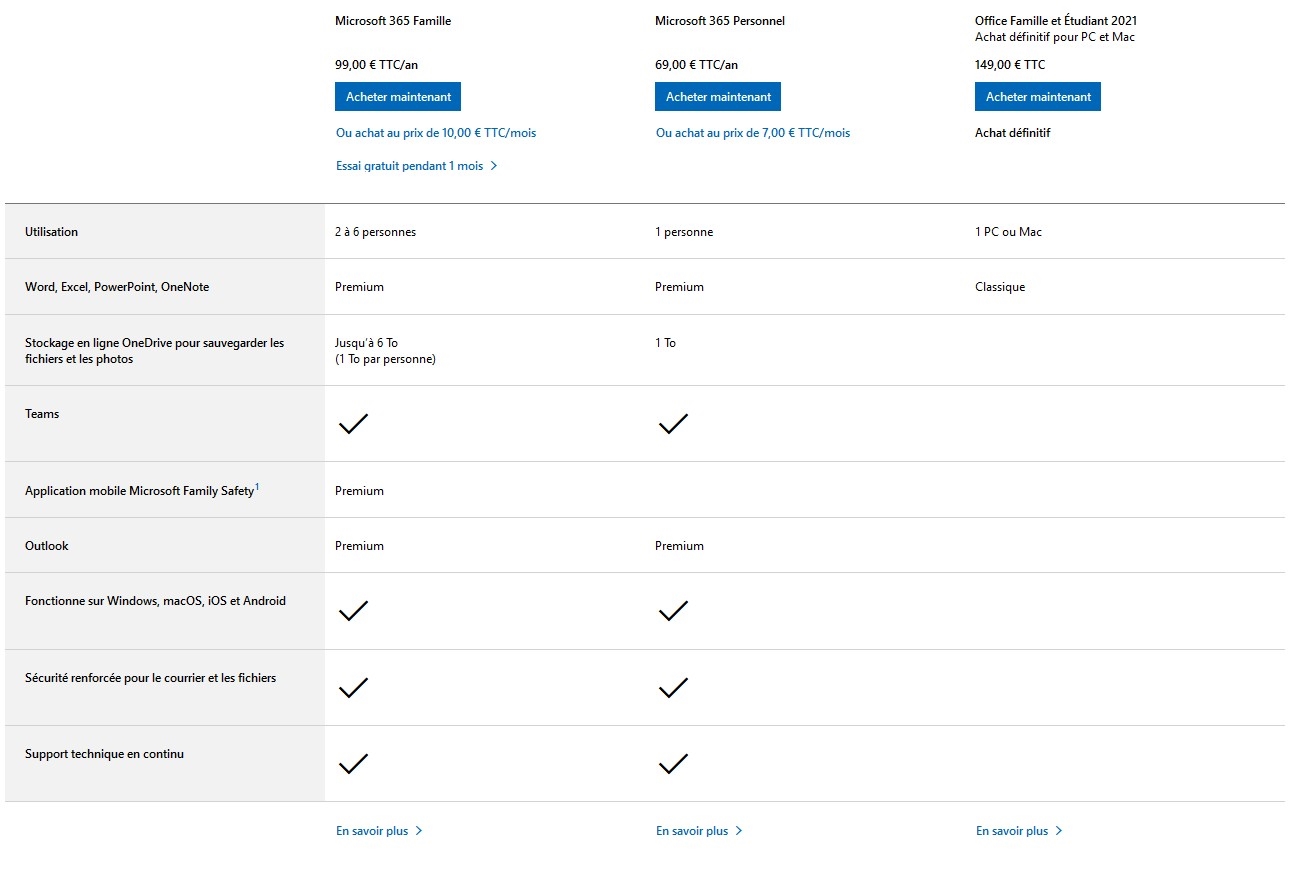Click the Teams checkmark in Personnel column
The image size is (1293, 869).
pyautogui.click(x=673, y=424)
